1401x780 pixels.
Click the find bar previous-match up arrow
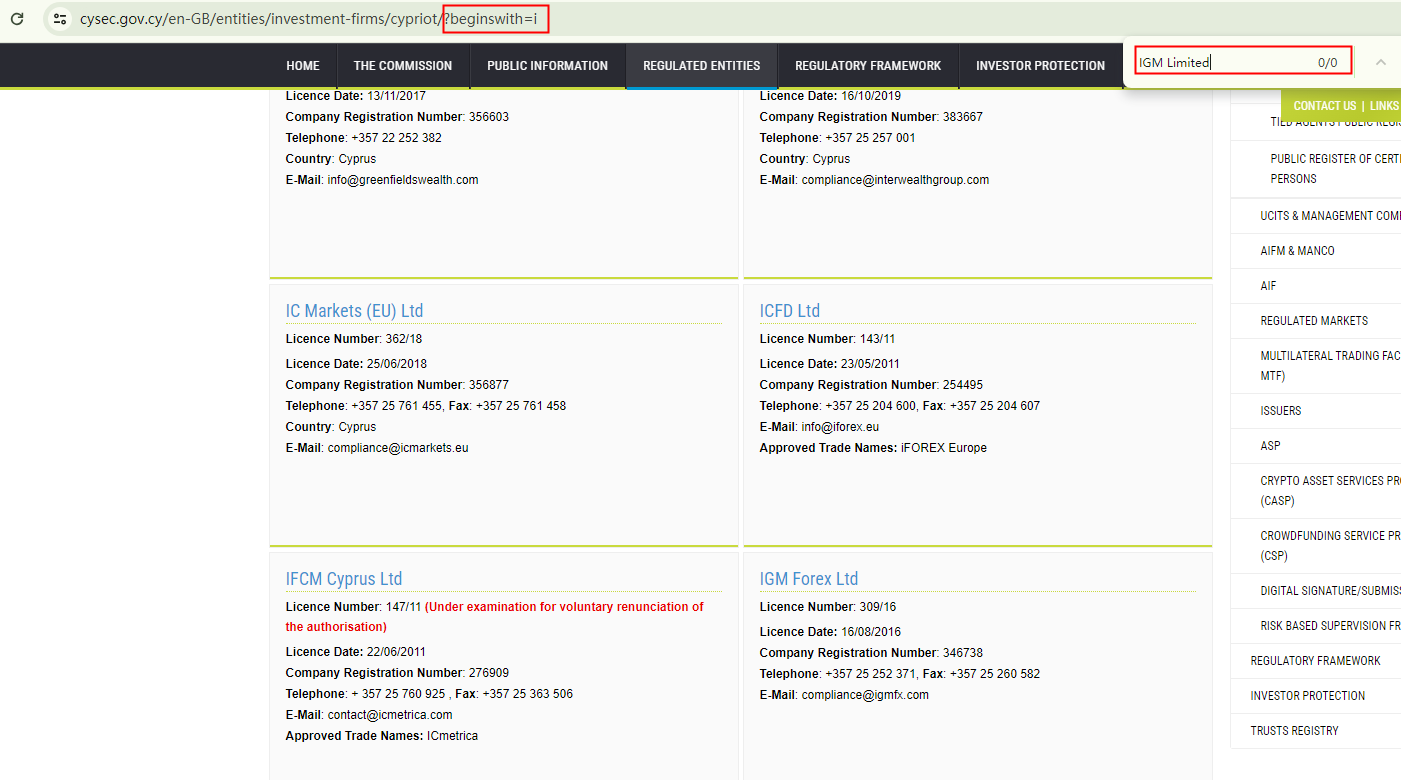(x=1380, y=62)
